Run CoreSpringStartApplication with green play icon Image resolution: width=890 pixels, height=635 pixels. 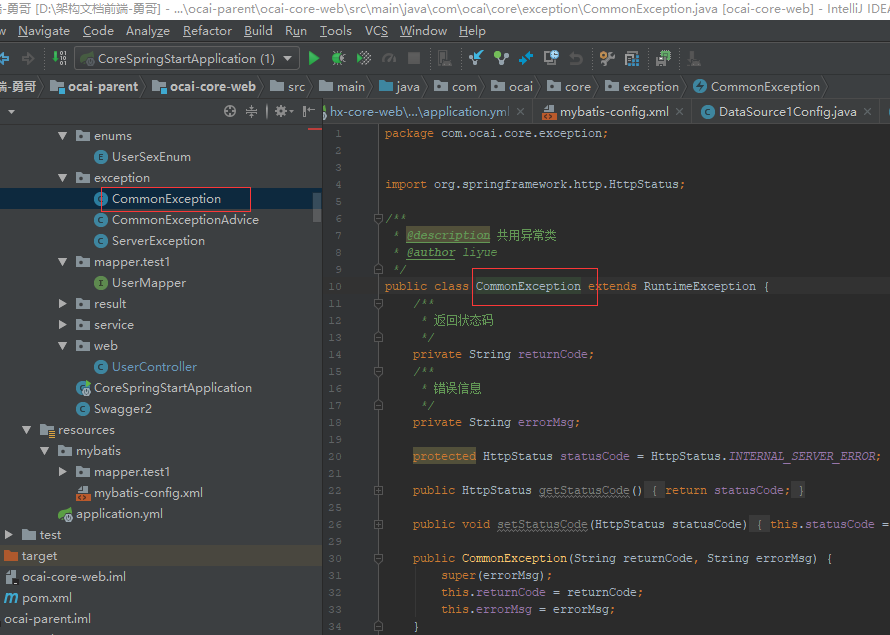pos(313,58)
